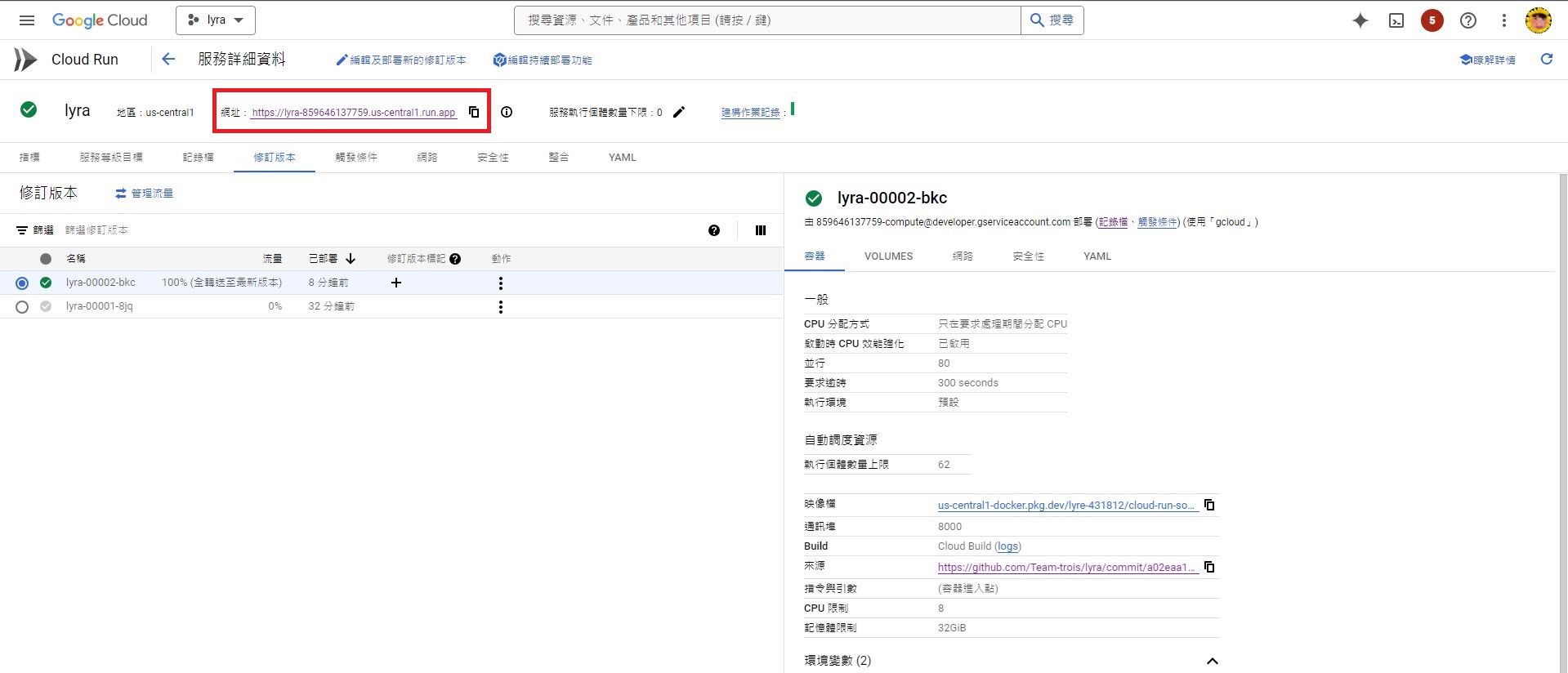
Task: Select the revision panel 容器 tab
Action: pyautogui.click(x=815, y=256)
